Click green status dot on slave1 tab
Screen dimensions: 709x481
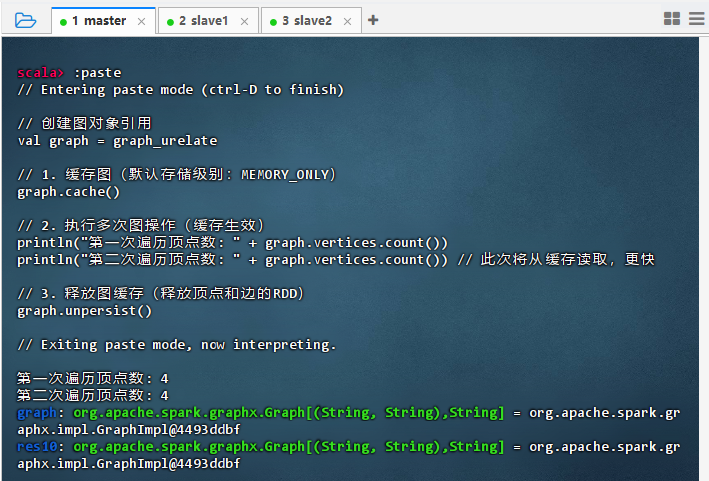click(x=170, y=22)
